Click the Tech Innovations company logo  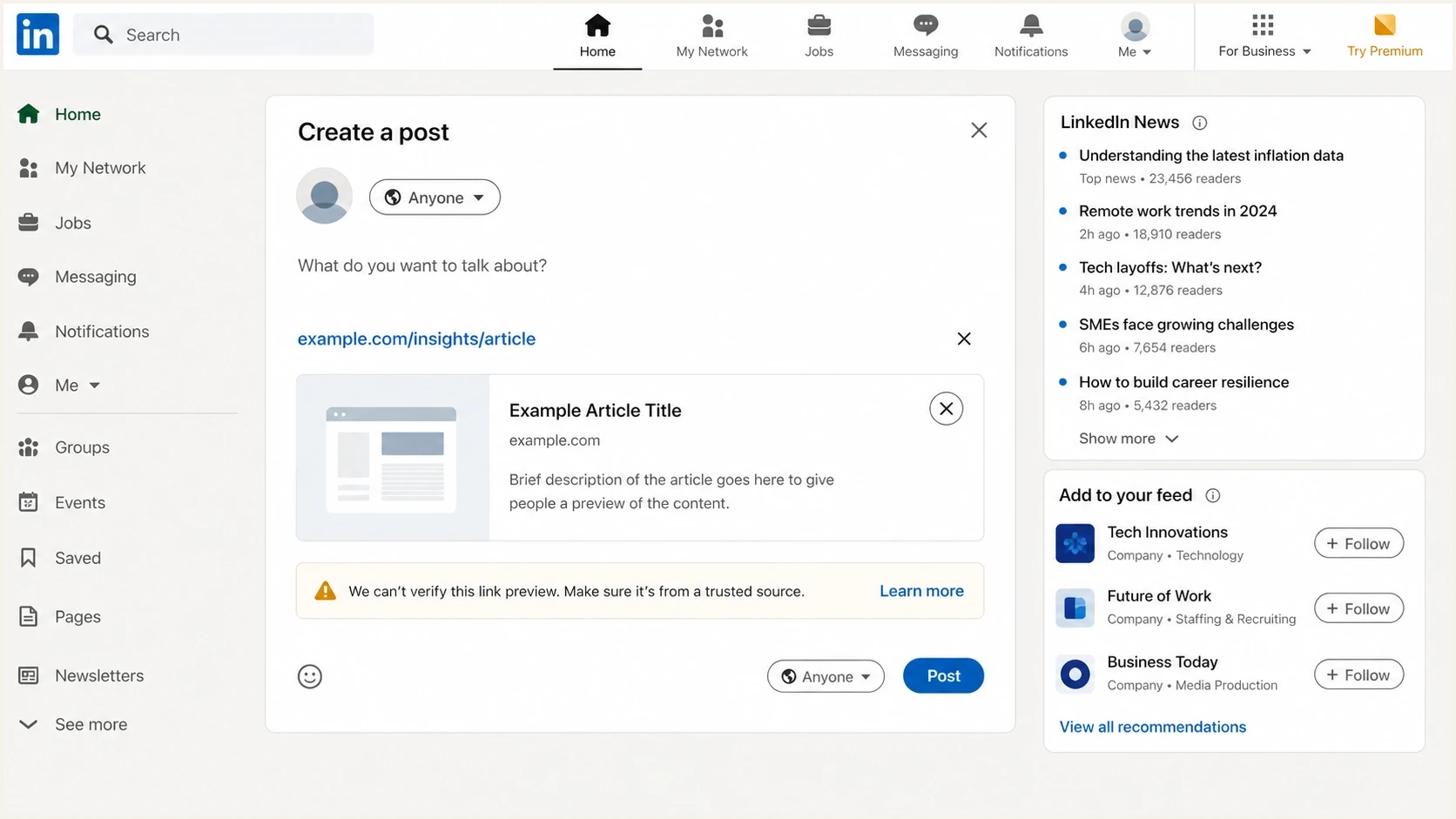point(1075,543)
